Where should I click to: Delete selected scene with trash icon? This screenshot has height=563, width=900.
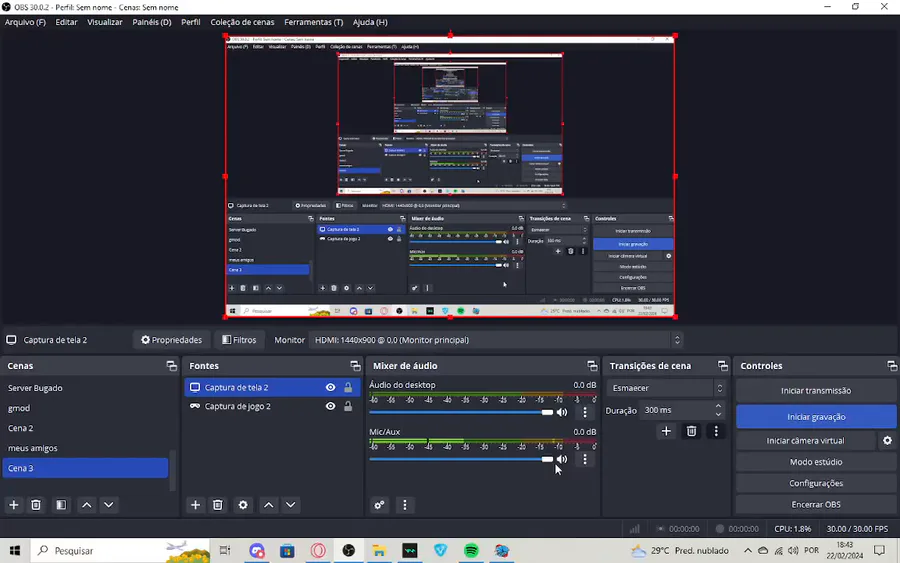click(x=36, y=505)
